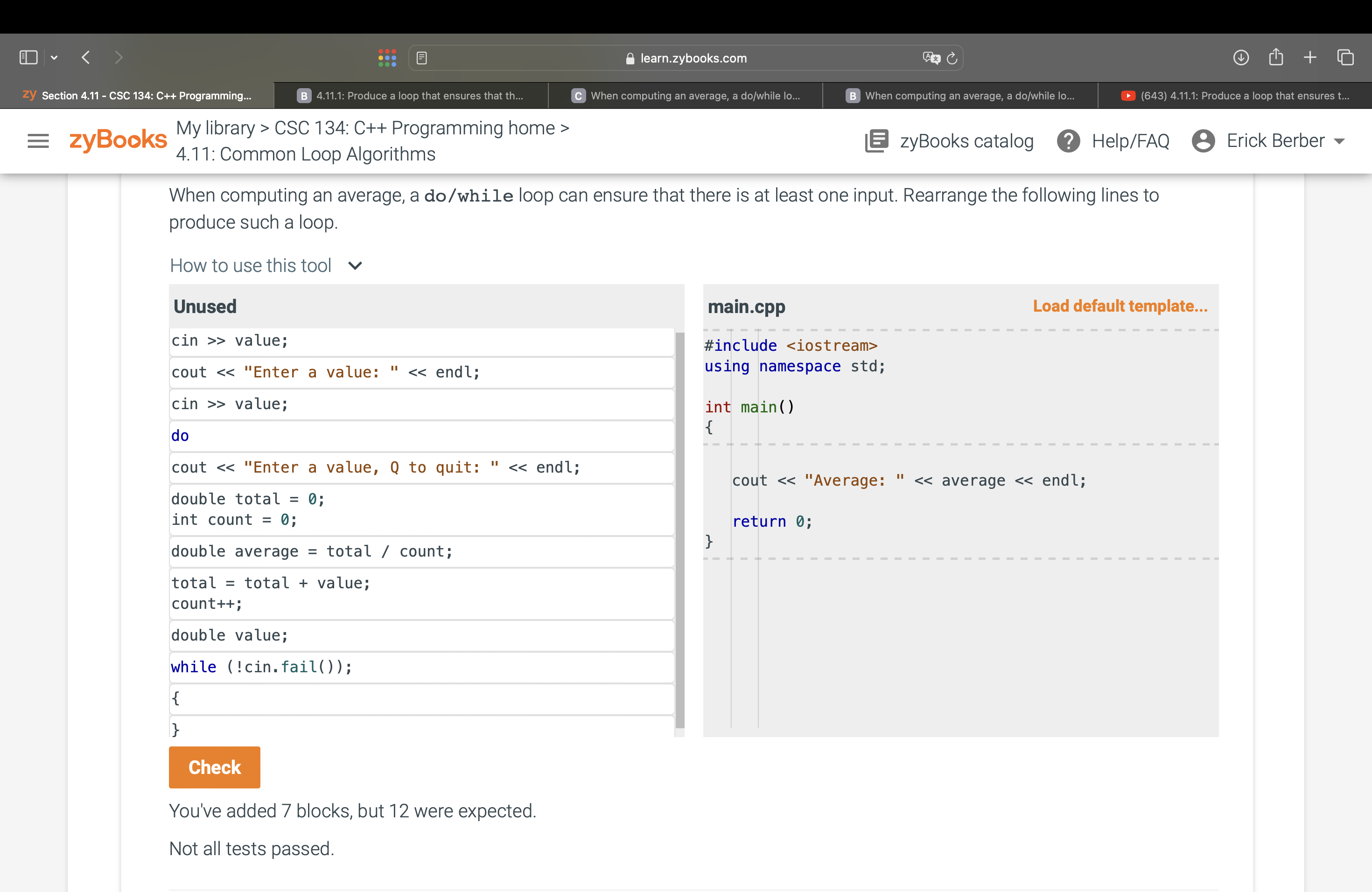1372x892 pixels.
Task: Click Load default template link
Action: 1120,306
